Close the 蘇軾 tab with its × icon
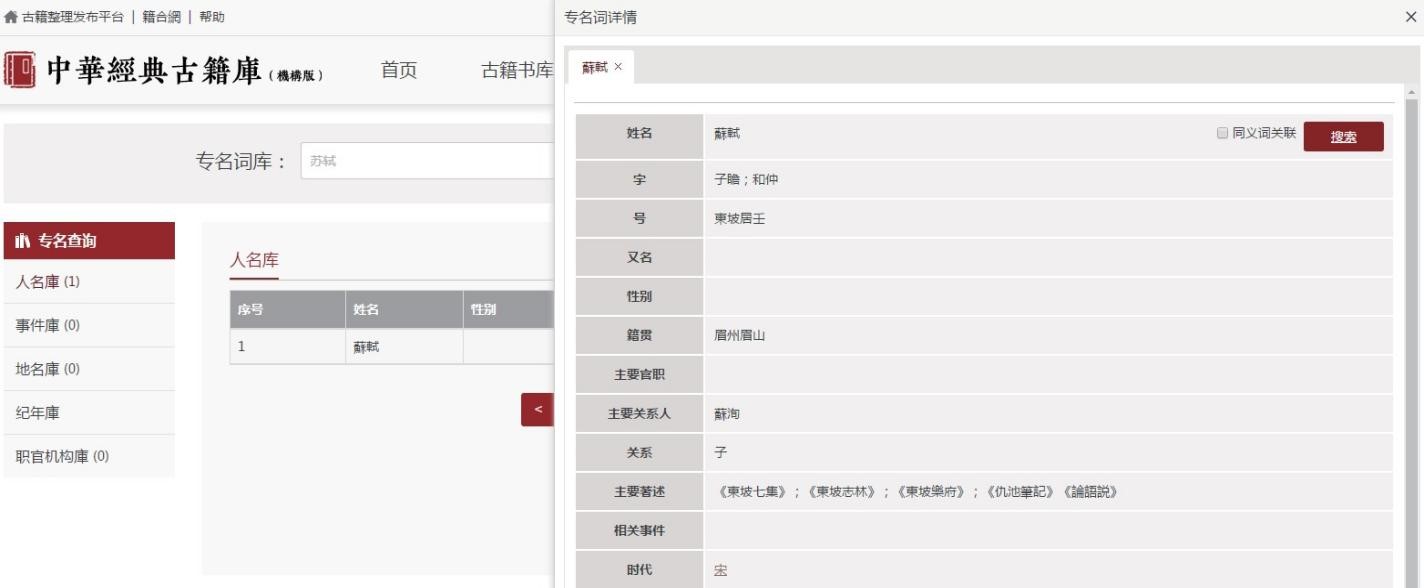The image size is (1424, 588). 618,67
